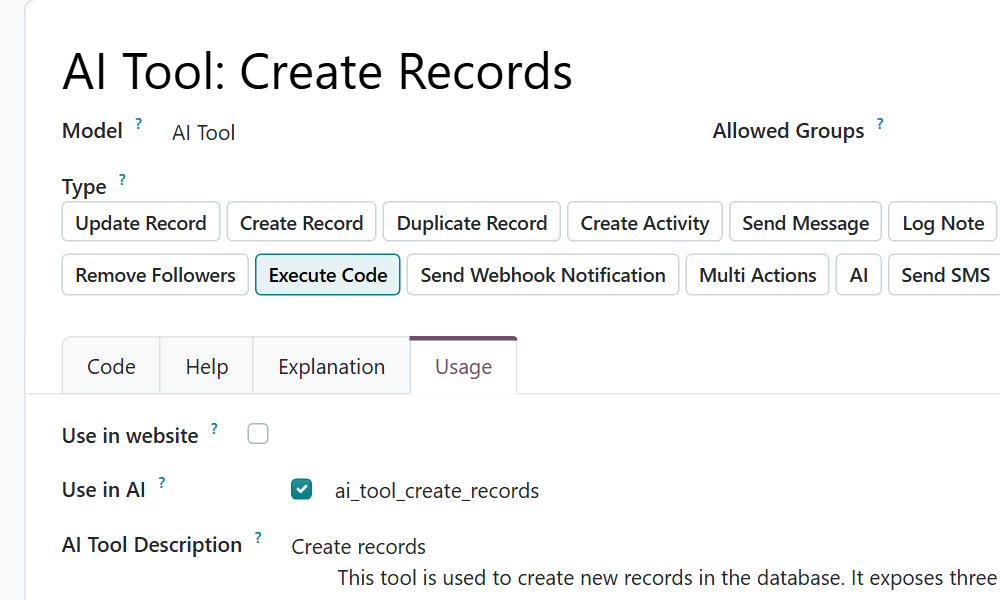Open the Help tab

(x=207, y=366)
